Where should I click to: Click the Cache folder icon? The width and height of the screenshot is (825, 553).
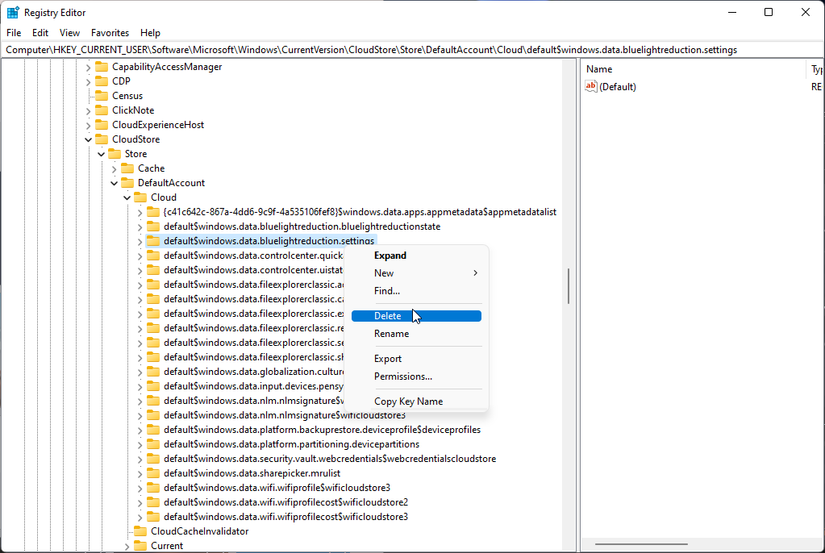point(127,168)
